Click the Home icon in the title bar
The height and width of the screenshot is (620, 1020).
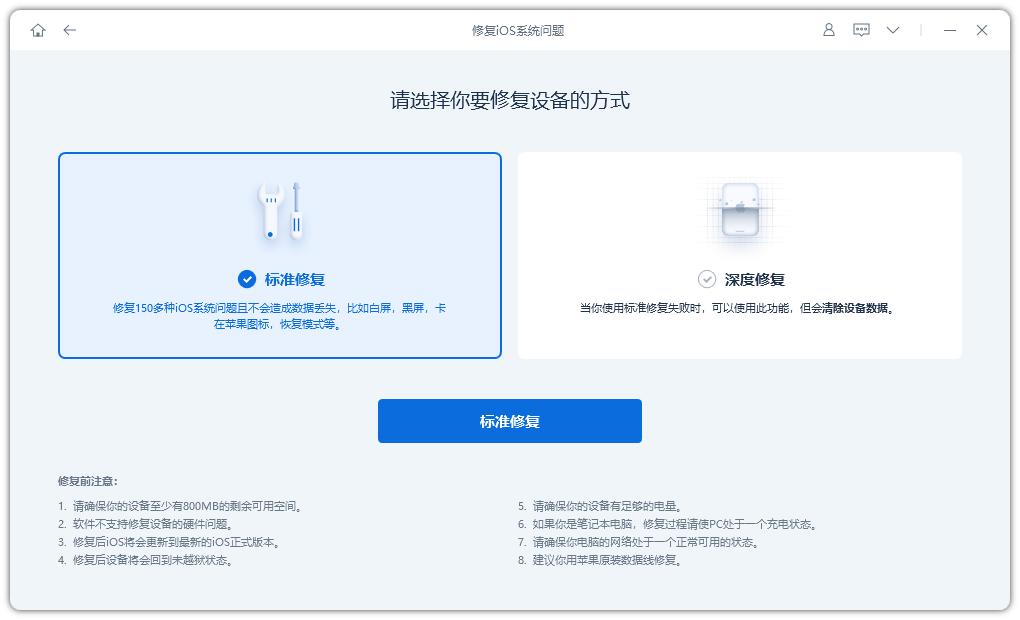[38, 30]
